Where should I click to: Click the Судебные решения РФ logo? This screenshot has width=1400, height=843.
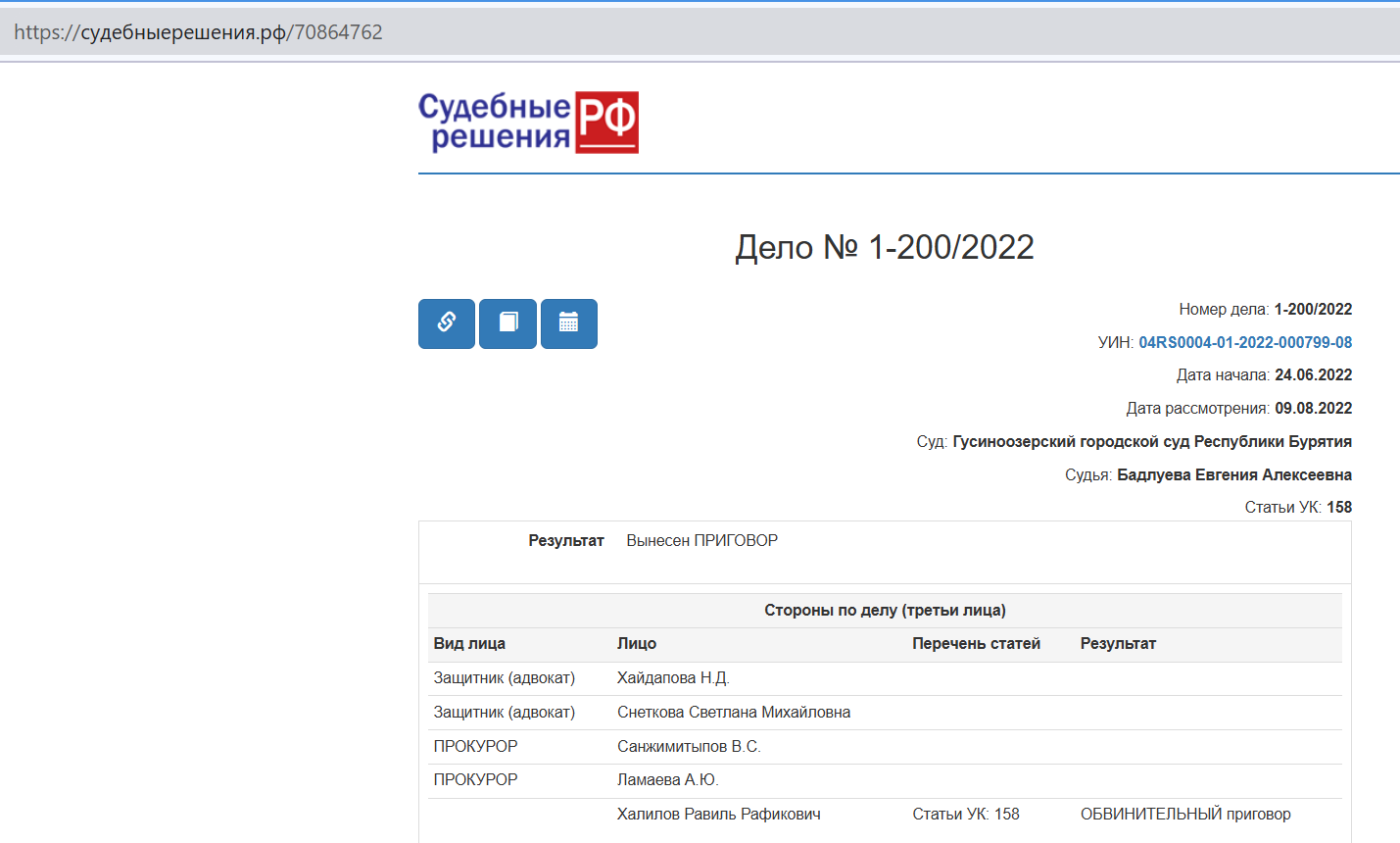click(x=528, y=123)
